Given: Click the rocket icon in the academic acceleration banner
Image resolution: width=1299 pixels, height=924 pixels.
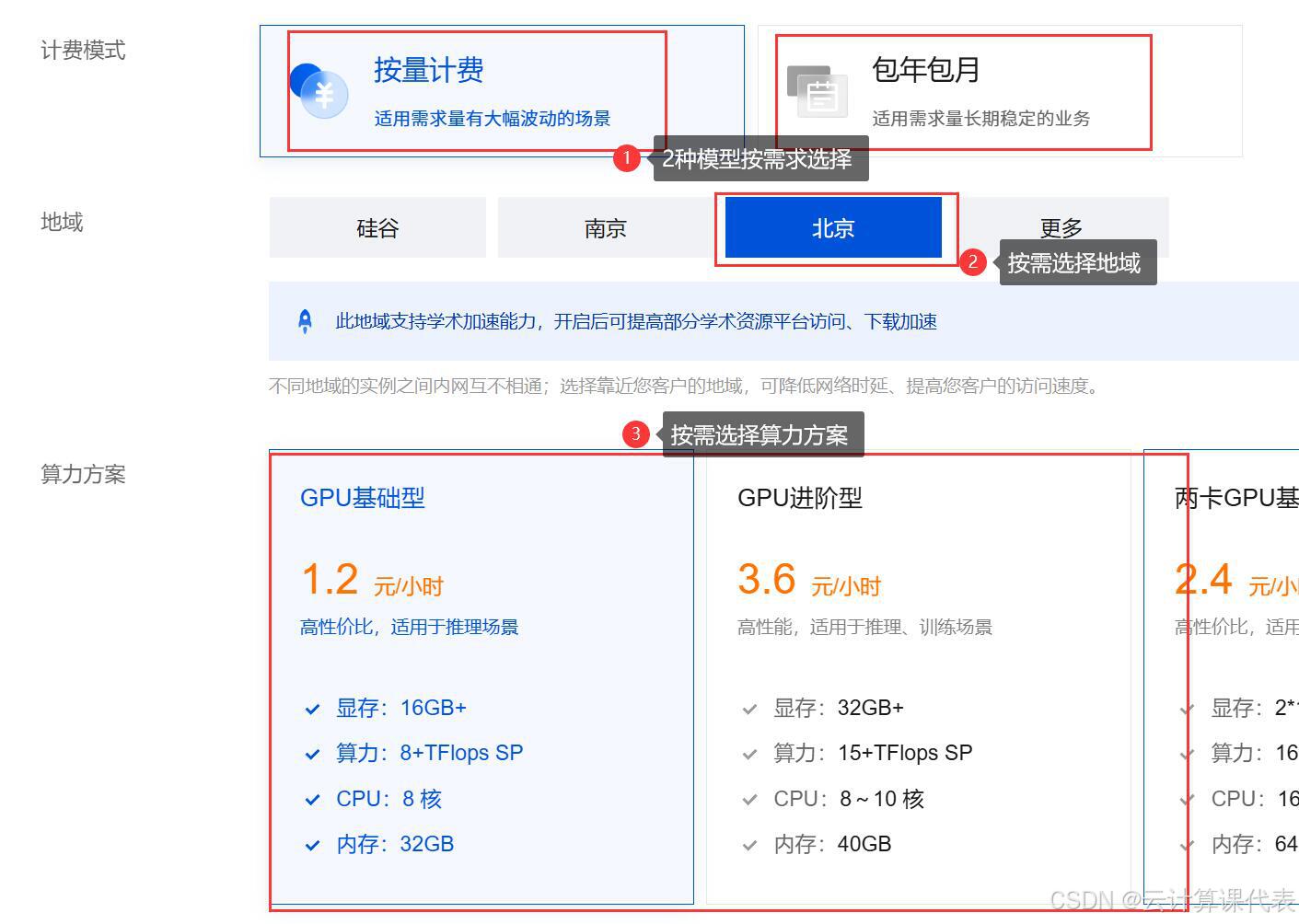Looking at the screenshot, I should (x=306, y=320).
